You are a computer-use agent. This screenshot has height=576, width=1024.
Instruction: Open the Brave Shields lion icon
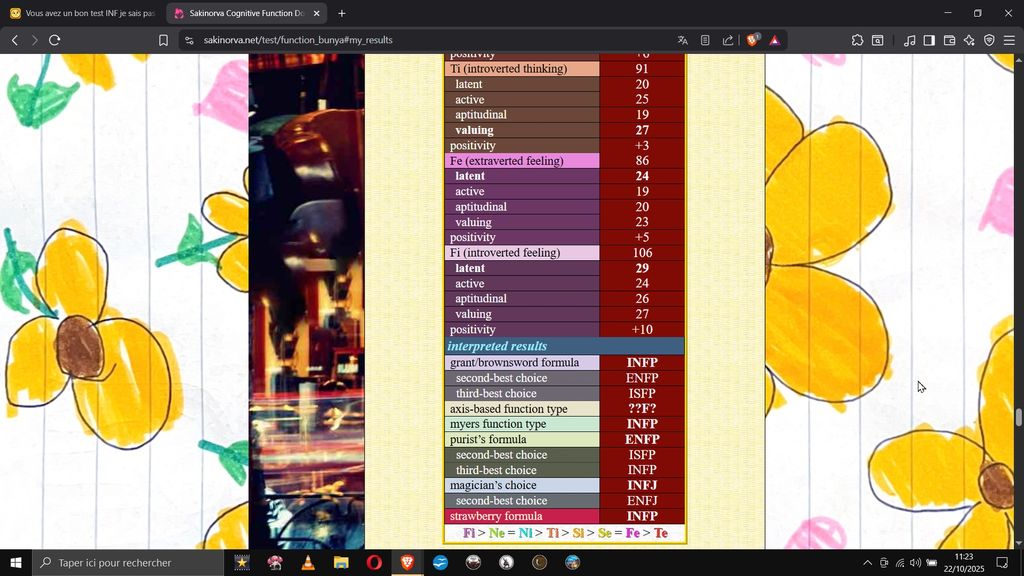[753, 40]
